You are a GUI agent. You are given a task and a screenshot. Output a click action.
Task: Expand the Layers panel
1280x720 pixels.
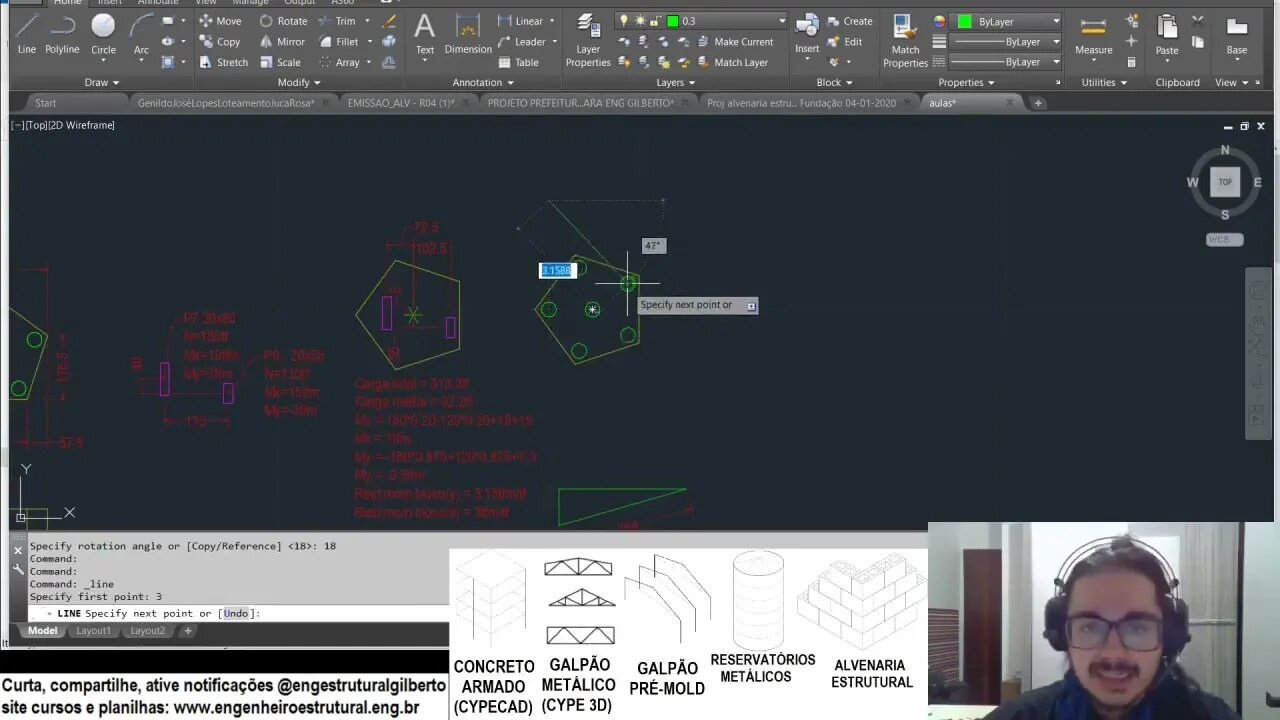point(676,83)
